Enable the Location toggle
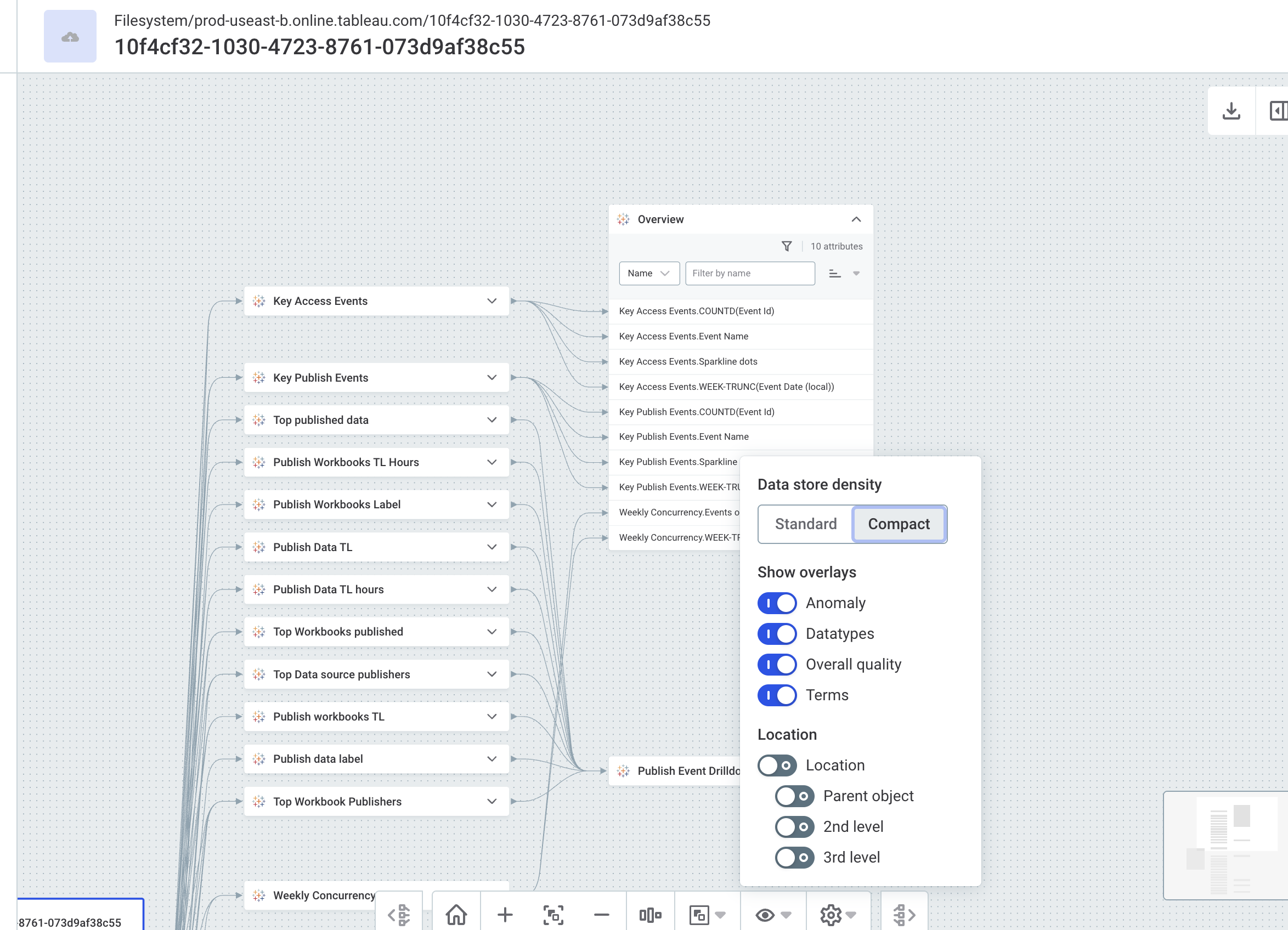This screenshot has width=1288, height=930. pyautogui.click(x=776, y=765)
